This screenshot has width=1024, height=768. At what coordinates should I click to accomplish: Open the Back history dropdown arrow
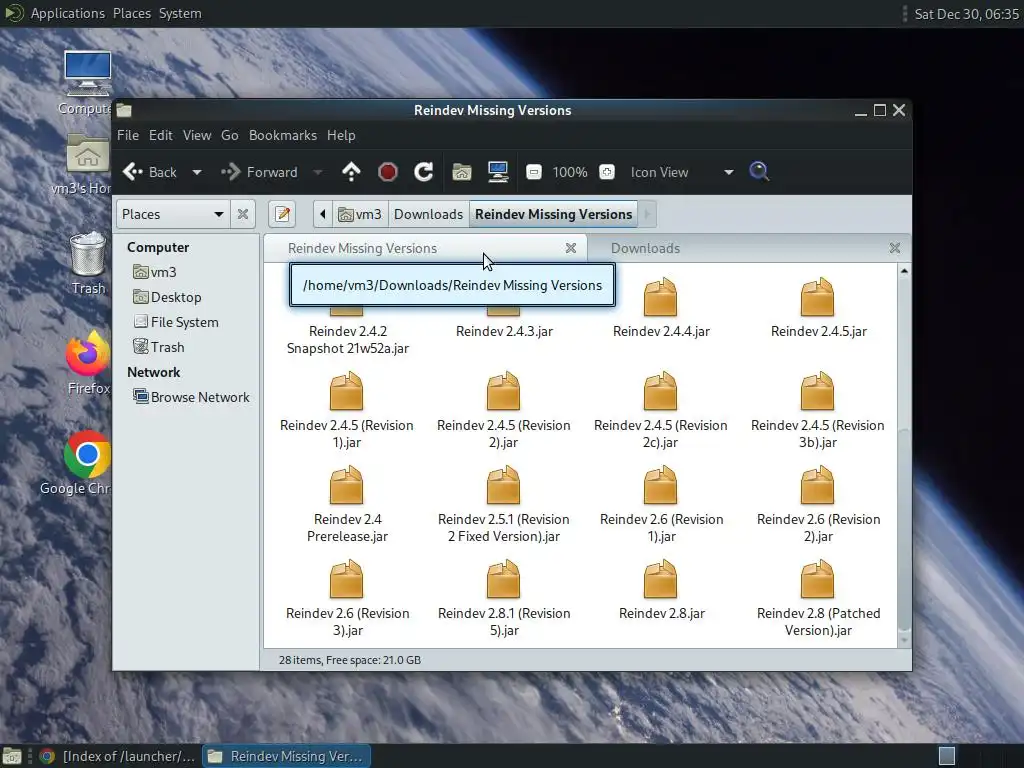pyautogui.click(x=197, y=172)
